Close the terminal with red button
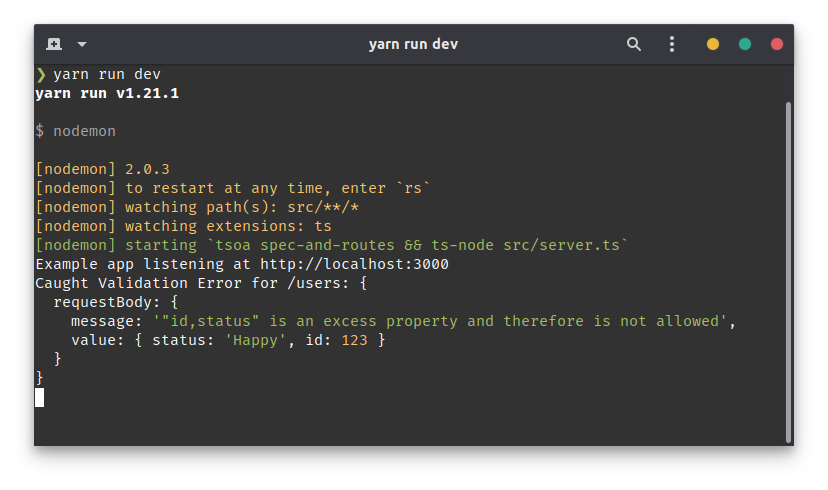828x490 pixels. pyautogui.click(x=776, y=44)
